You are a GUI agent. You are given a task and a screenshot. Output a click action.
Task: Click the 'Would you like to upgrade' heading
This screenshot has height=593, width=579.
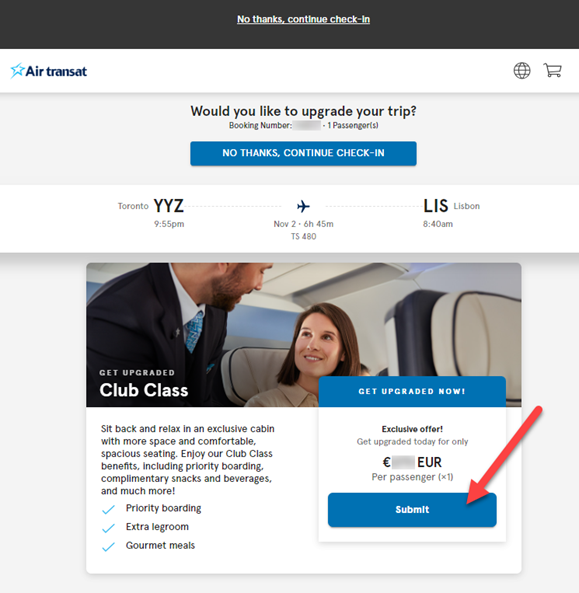pyautogui.click(x=303, y=111)
